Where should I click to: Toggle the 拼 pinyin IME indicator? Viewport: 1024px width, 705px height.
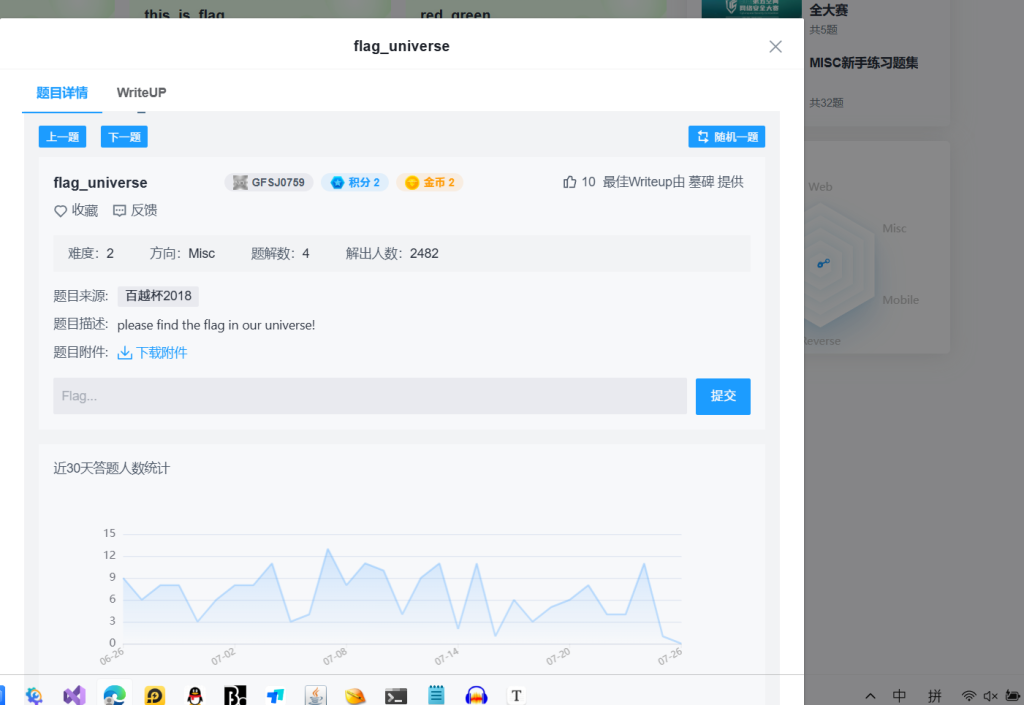pyautogui.click(x=935, y=696)
